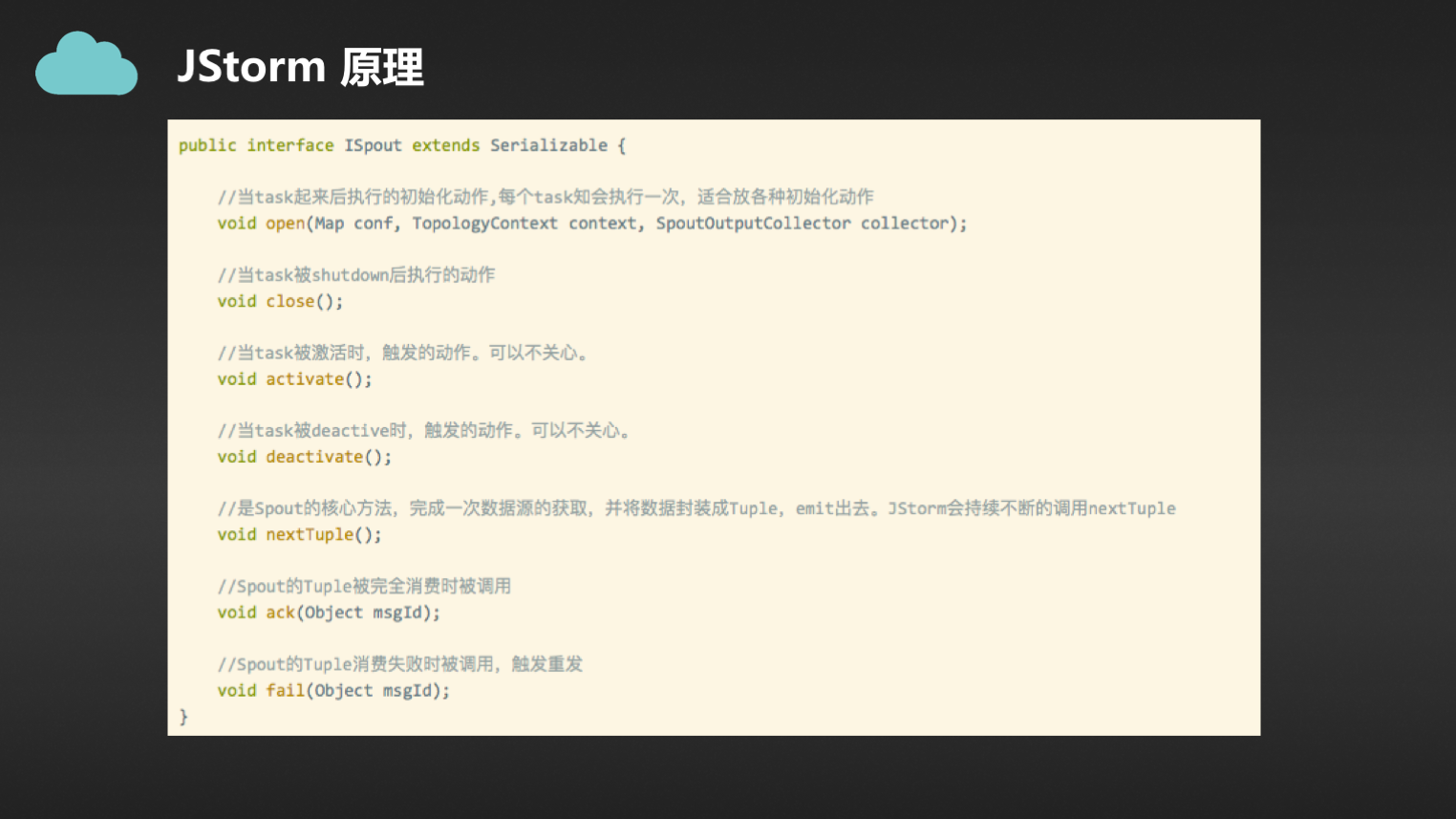Click the comment about task被激活时

coord(402,353)
